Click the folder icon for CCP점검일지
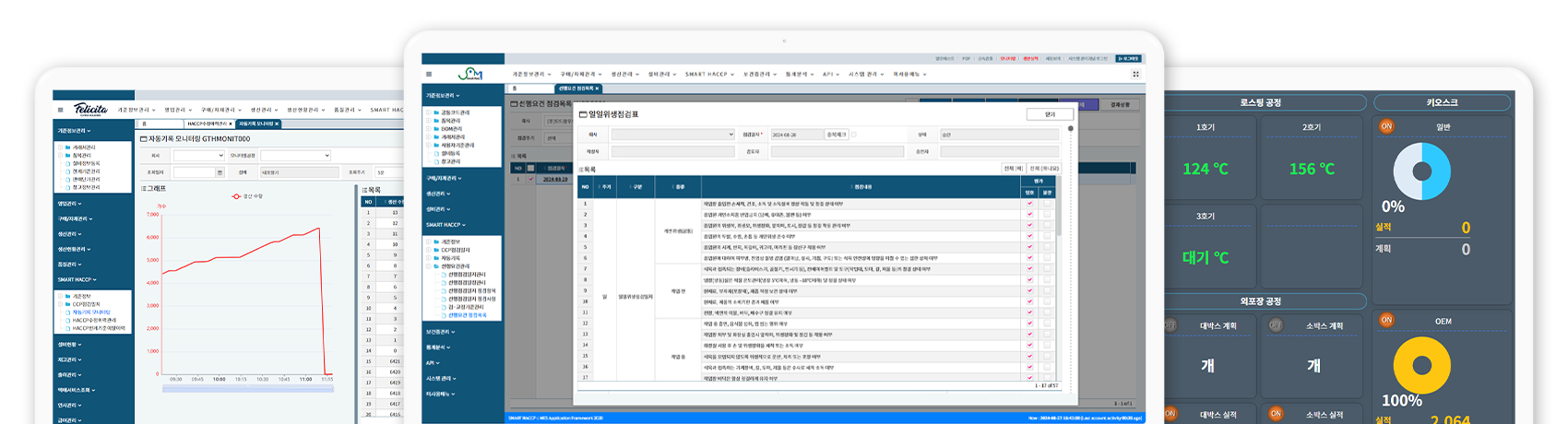1568x424 pixels. pos(437,250)
